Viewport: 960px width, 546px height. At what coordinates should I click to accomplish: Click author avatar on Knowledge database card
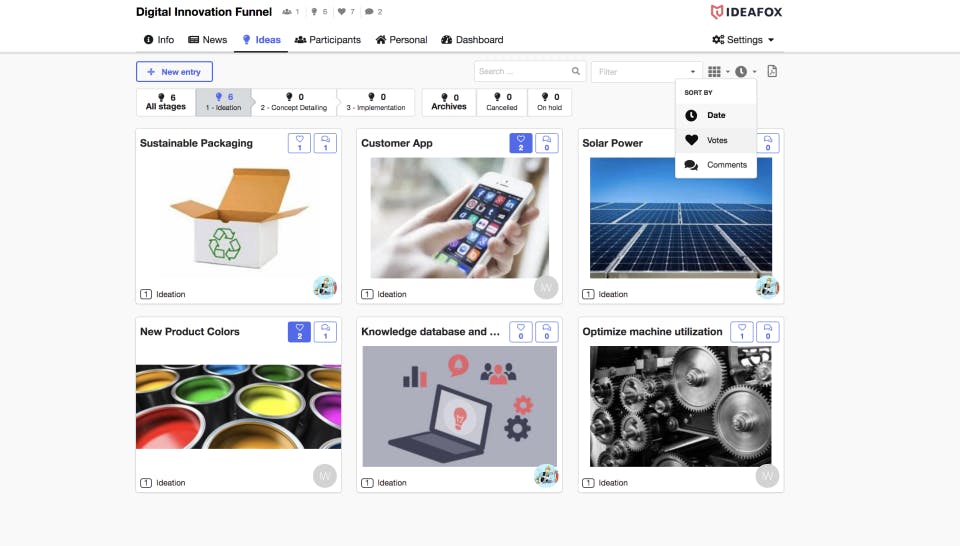[546, 476]
